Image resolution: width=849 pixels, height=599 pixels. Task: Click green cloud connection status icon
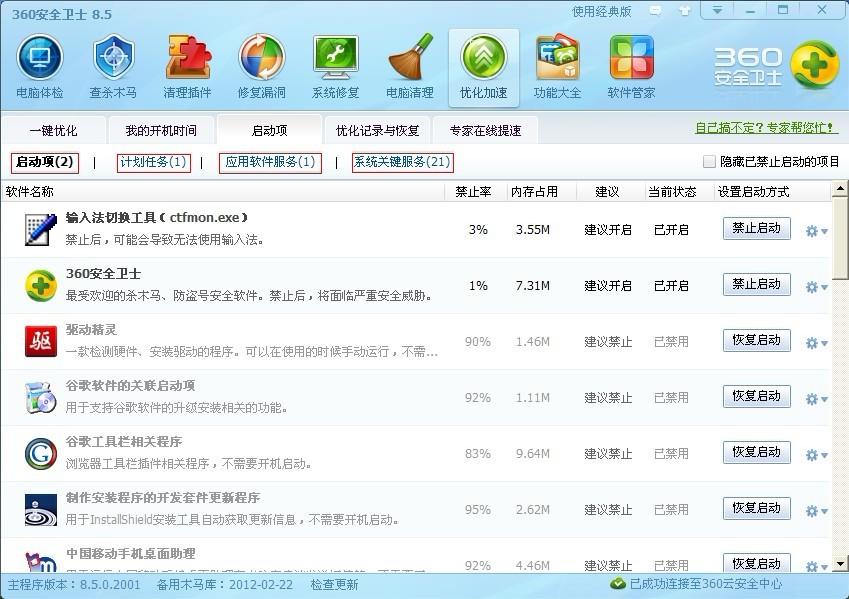(x=618, y=584)
